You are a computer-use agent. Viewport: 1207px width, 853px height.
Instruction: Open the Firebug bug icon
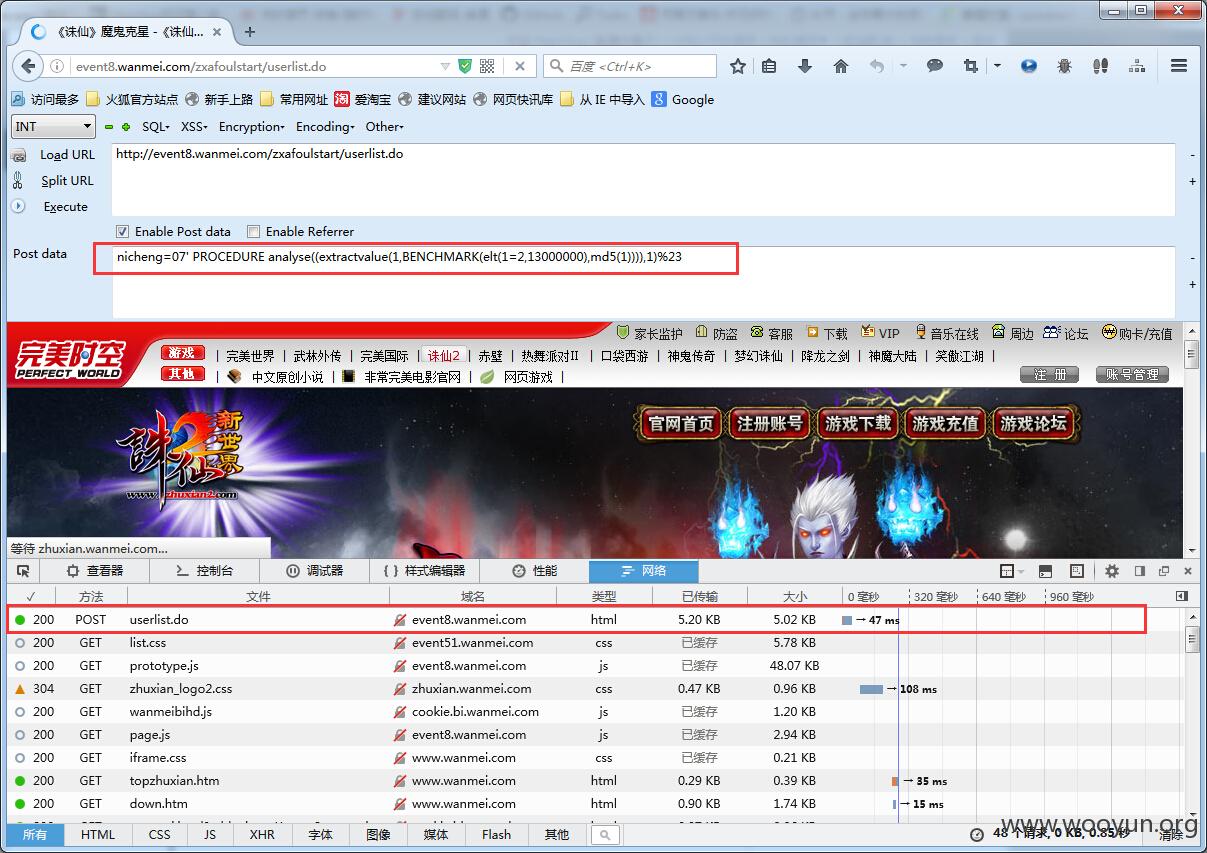[1065, 66]
